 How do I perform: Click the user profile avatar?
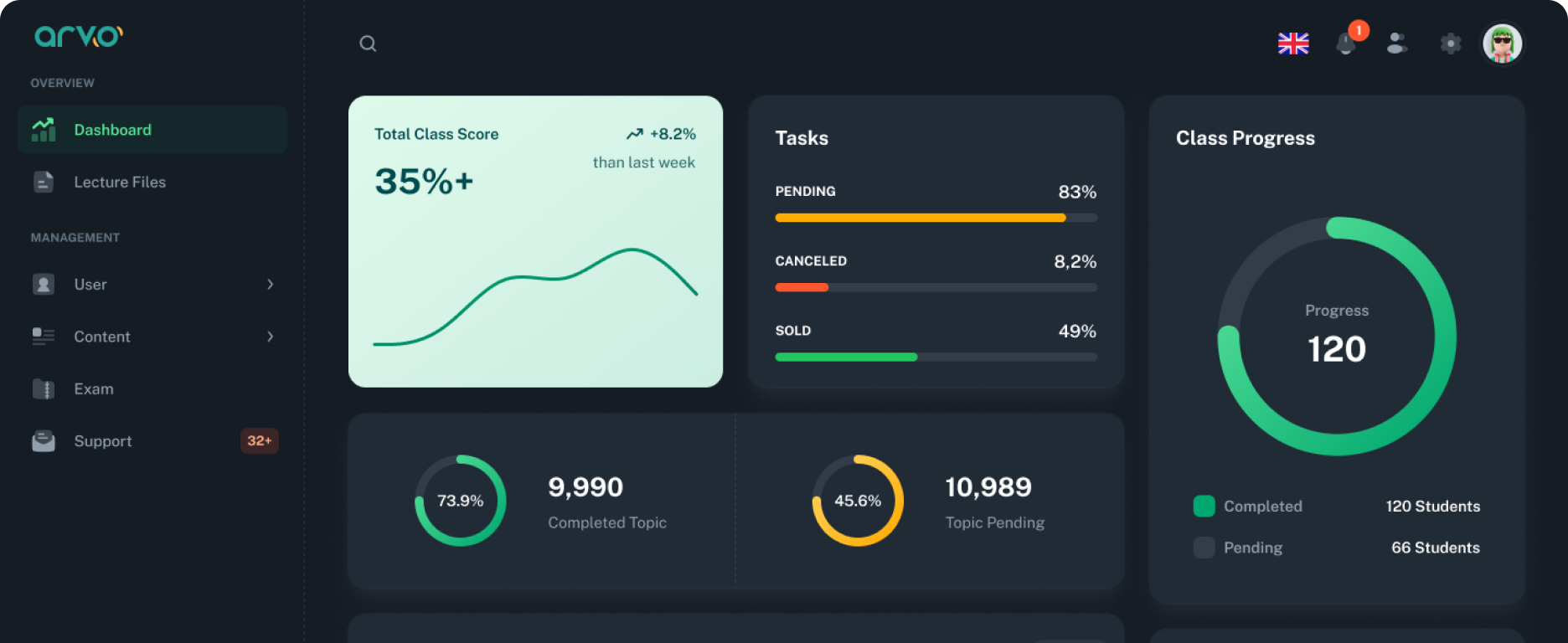pos(1502,44)
